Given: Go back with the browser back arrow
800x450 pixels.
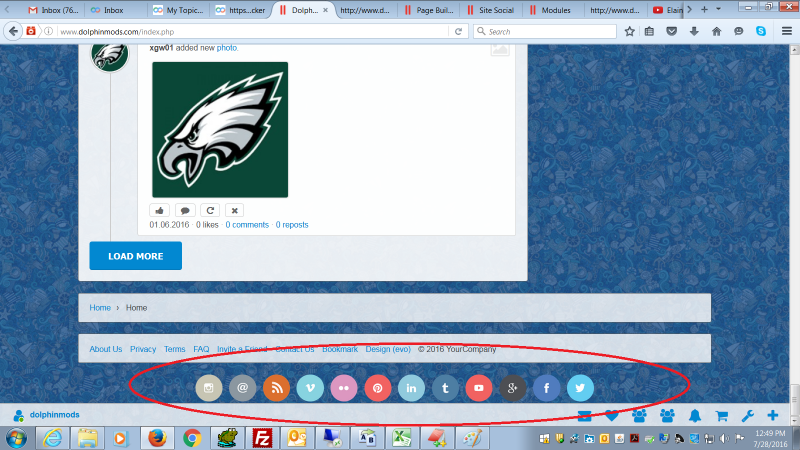Looking at the screenshot, I should click(x=13, y=31).
